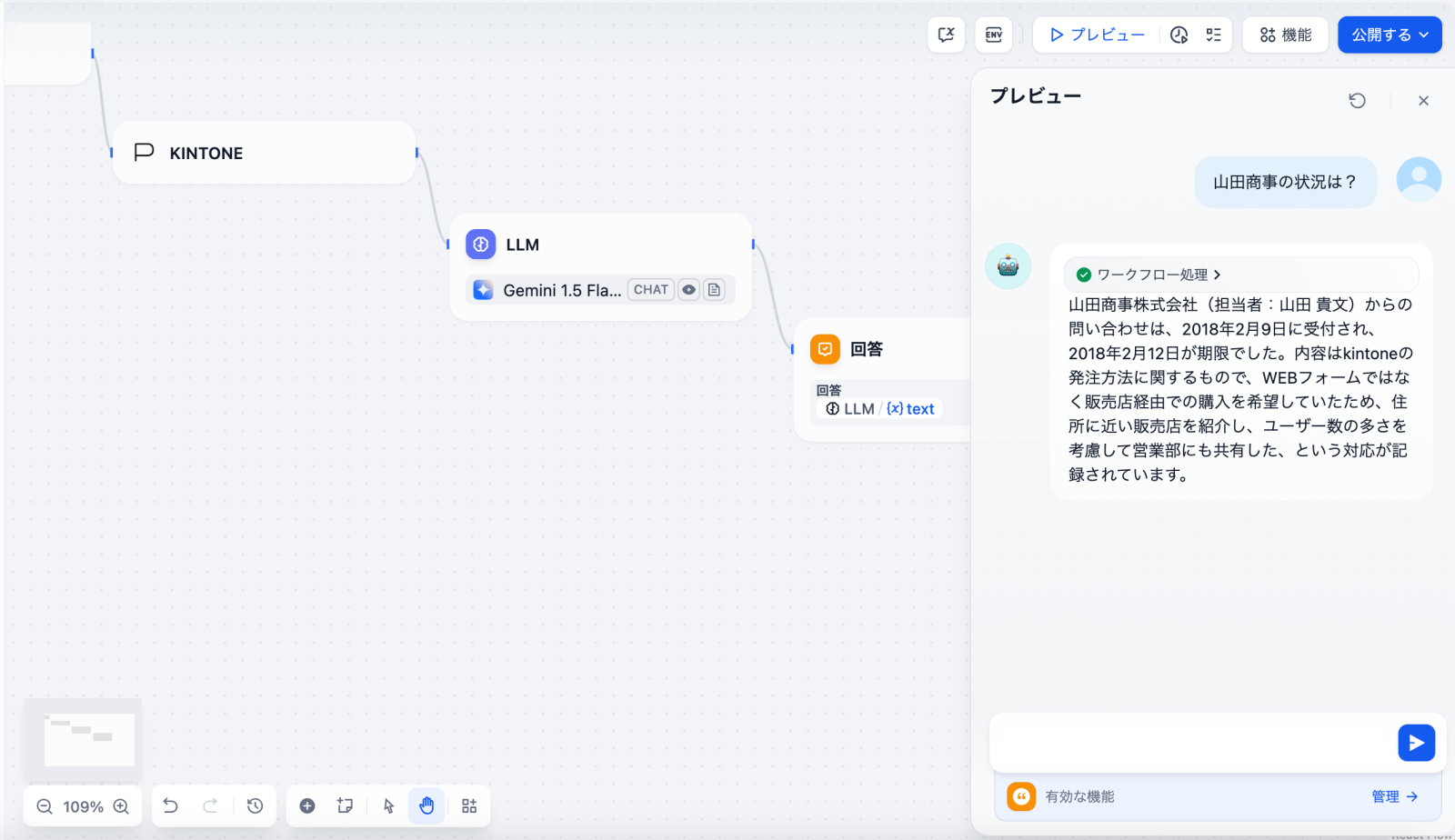The height and width of the screenshot is (840, 1455).
Task: Select the hand tool for panning canvas
Action: 426,805
